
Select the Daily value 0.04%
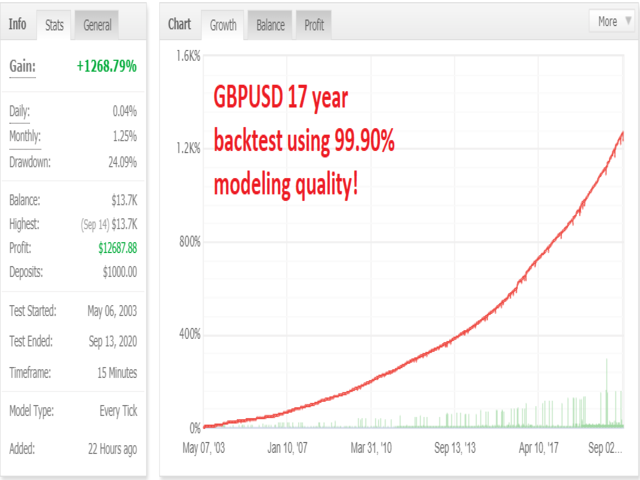124,111
